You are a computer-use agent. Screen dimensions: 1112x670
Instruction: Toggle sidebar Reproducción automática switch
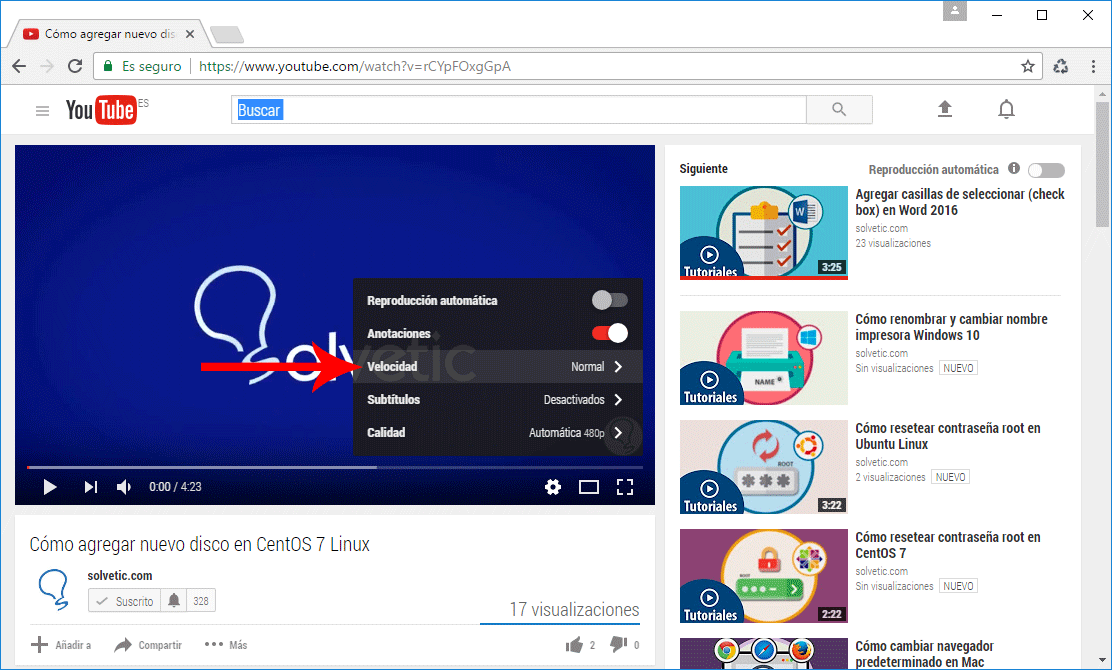[1047, 170]
